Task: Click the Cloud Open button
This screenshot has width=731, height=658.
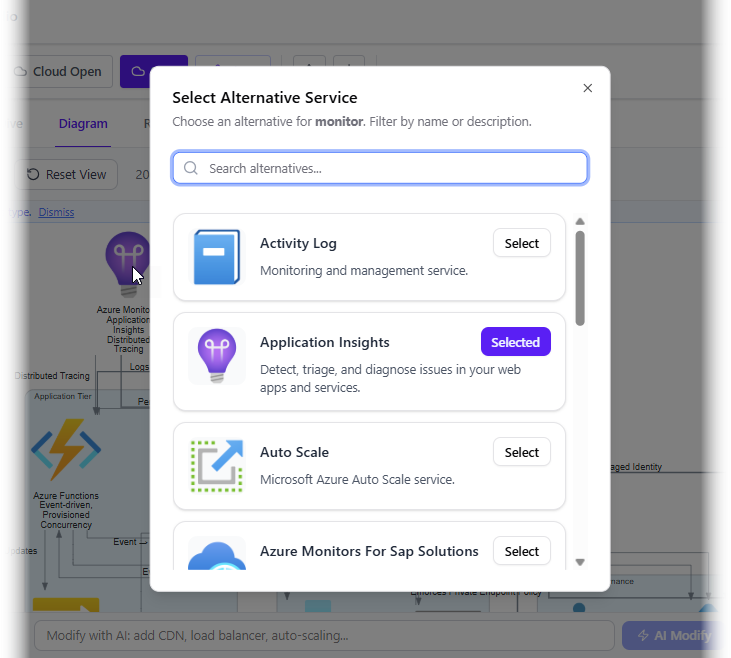Action: [60, 71]
